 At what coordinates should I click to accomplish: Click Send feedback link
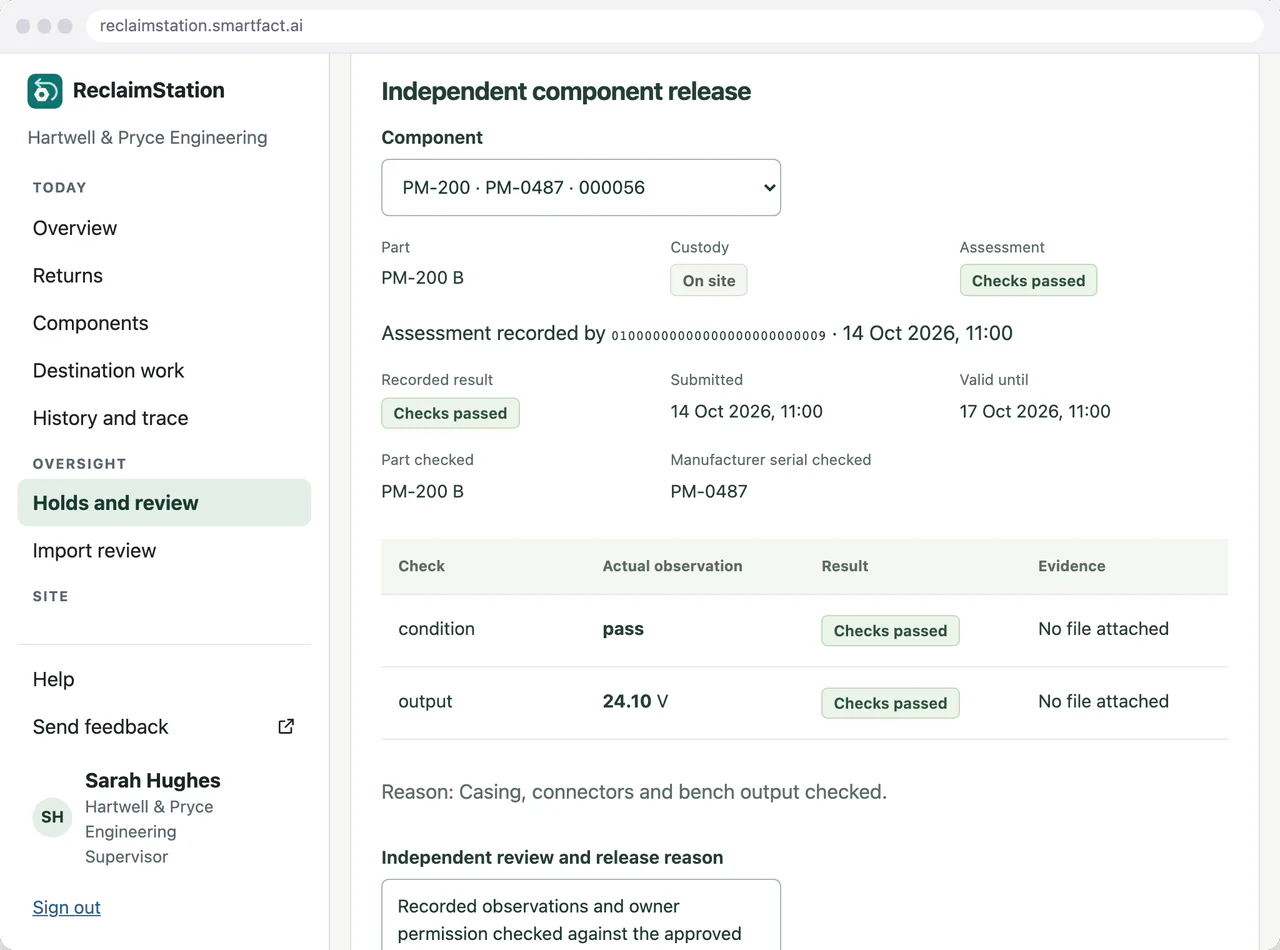[164, 727]
